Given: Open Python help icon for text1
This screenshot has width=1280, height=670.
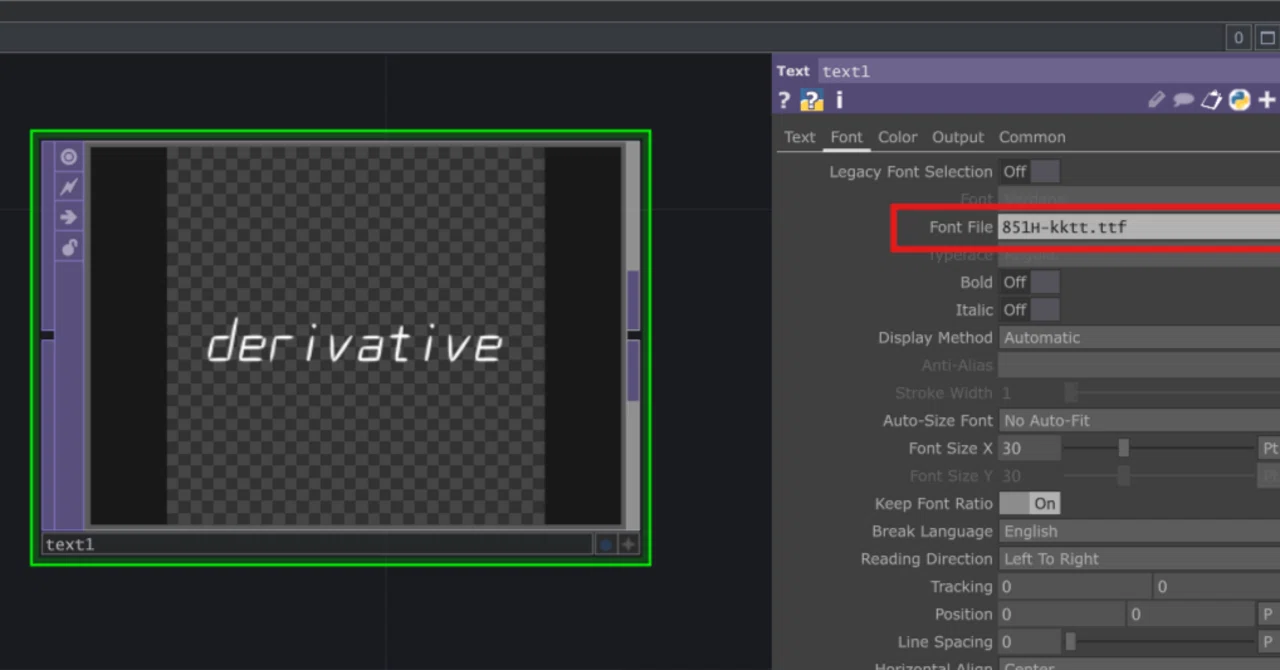Looking at the screenshot, I should coord(812,100).
